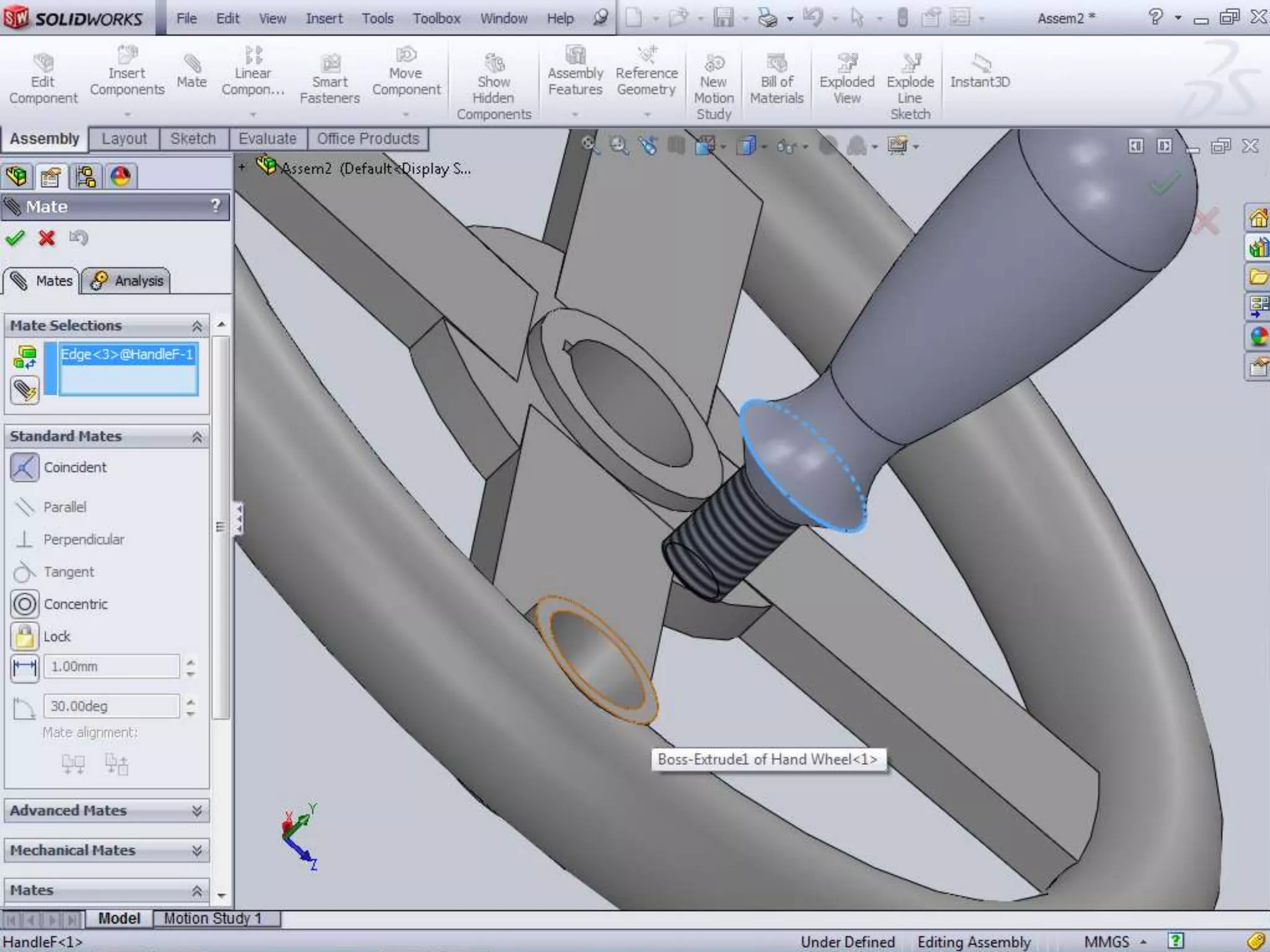The image size is (1270, 952).
Task: Click the Coincident mate icon
Action: (x=25, y=467)
